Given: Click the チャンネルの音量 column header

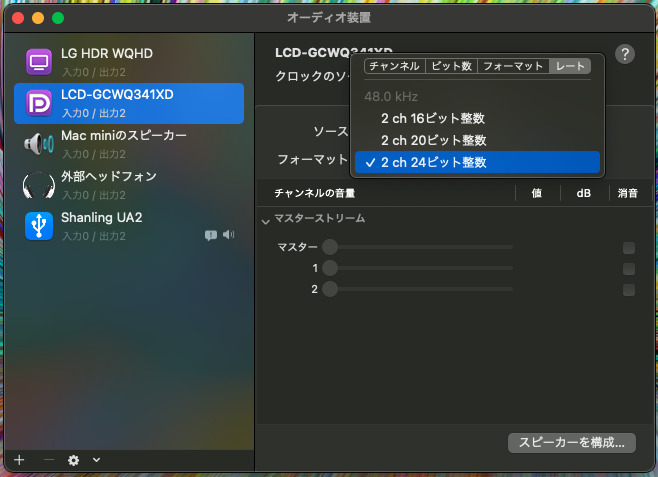Looking at the screenshot, I should coord(315,193).
